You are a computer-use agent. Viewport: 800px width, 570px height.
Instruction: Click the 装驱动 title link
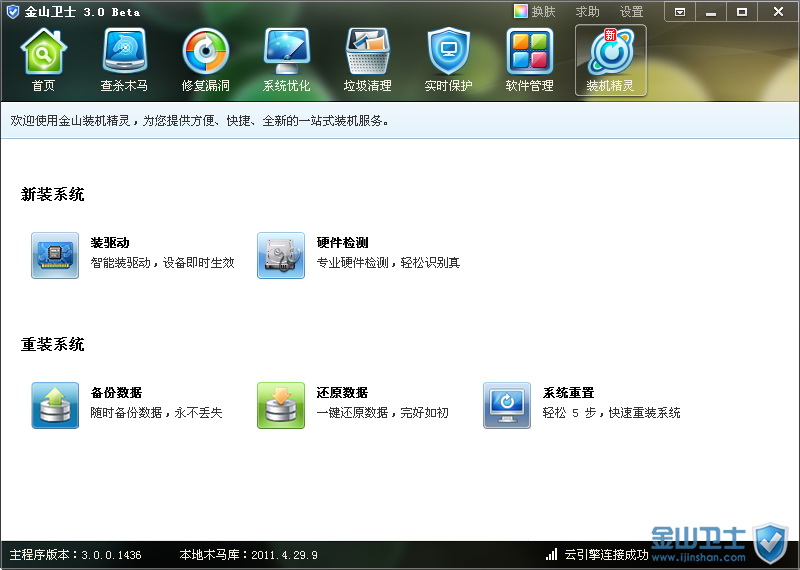110,243
